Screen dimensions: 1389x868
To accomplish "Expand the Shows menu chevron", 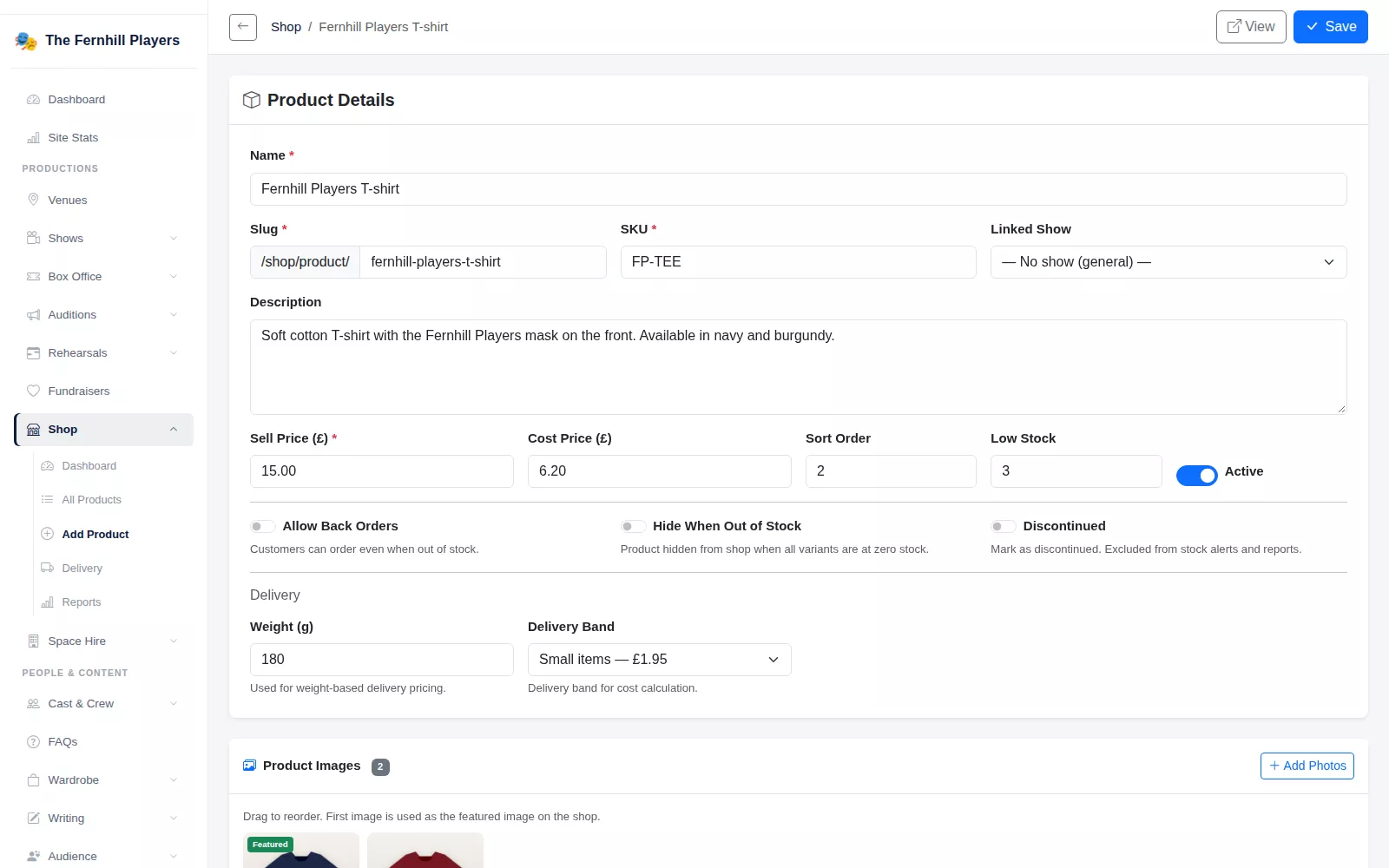I will (x=174, y=239).
